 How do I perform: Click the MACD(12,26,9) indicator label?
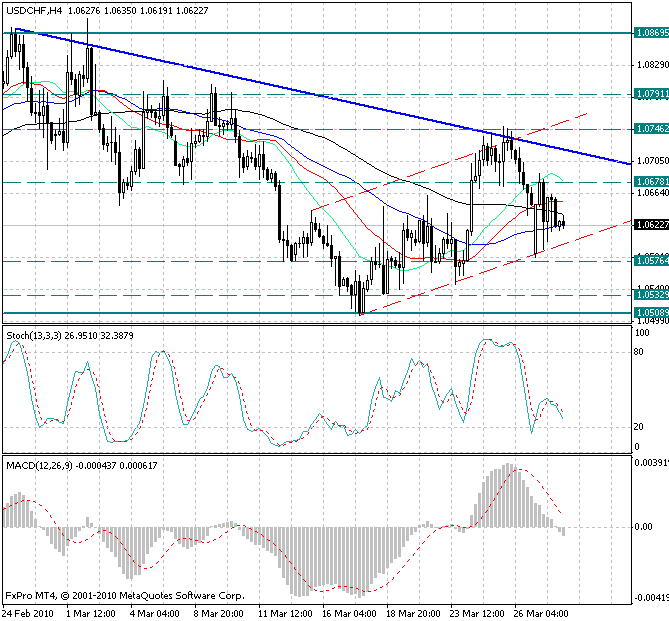[x=81, y=466]
